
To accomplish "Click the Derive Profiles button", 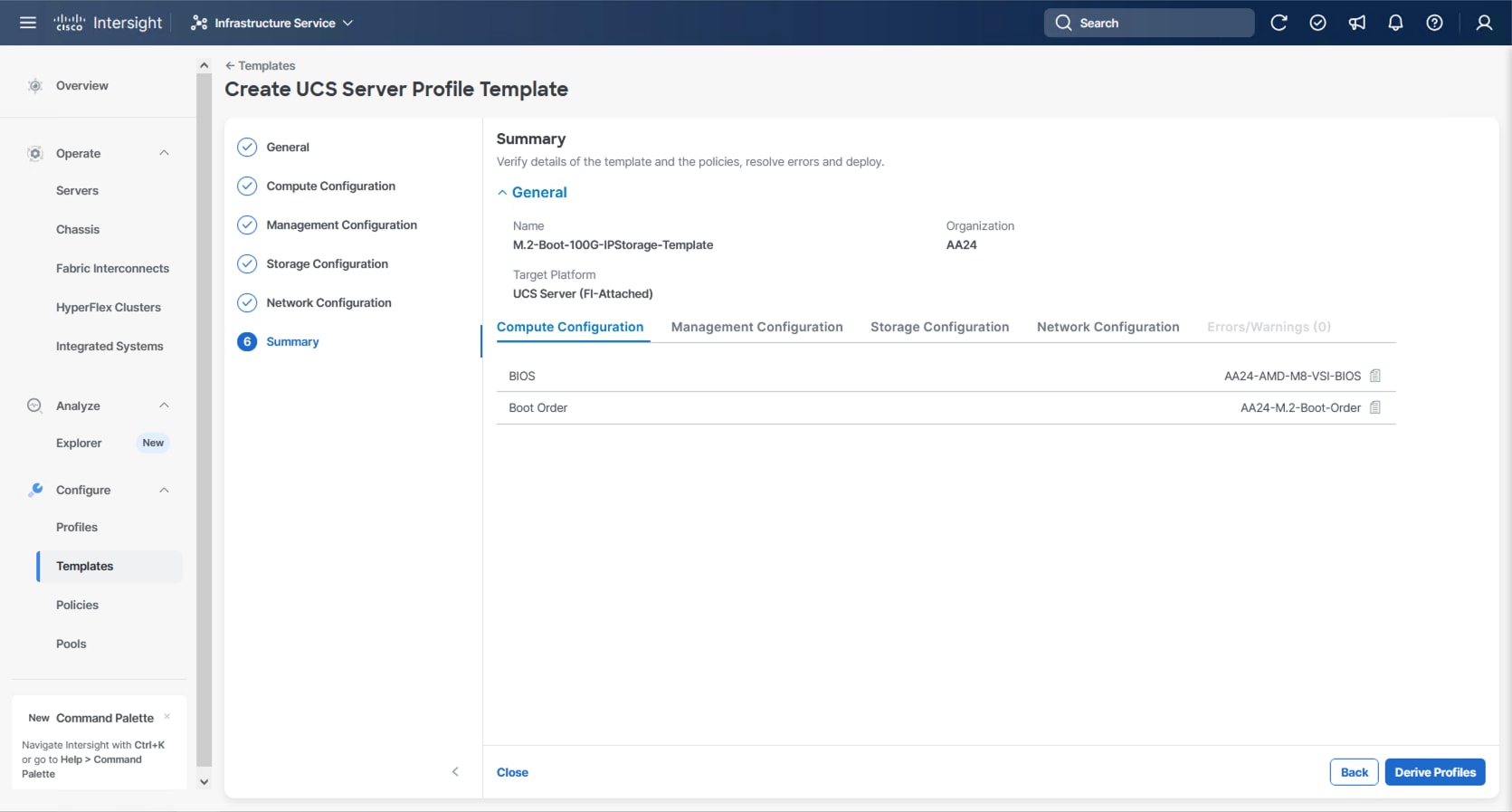I will (1435, 772).
